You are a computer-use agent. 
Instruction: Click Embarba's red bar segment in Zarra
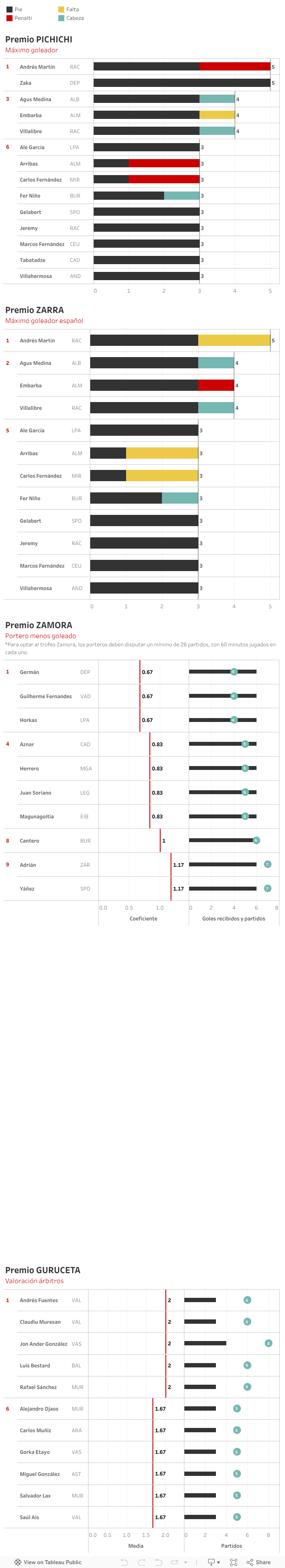pos(216,385)
